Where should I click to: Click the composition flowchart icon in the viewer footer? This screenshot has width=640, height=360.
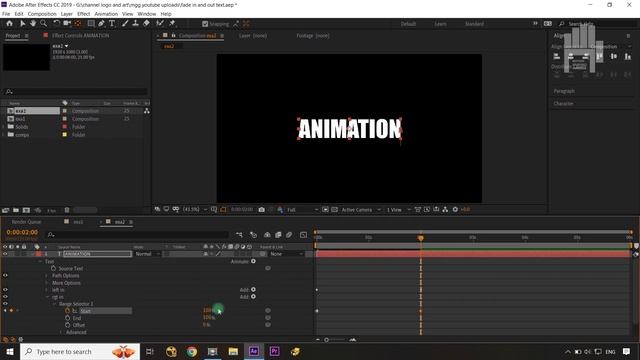coord(445,209)
